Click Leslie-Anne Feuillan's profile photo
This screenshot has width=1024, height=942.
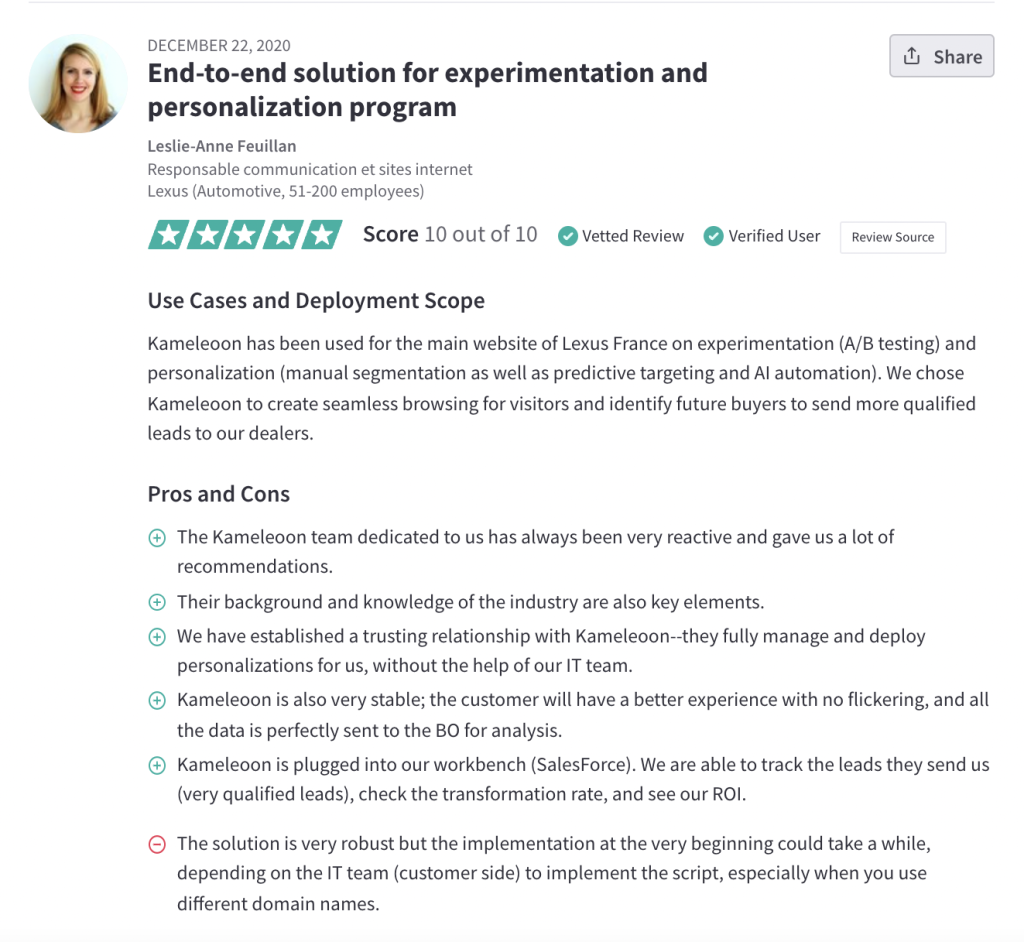tap(78, 83)
